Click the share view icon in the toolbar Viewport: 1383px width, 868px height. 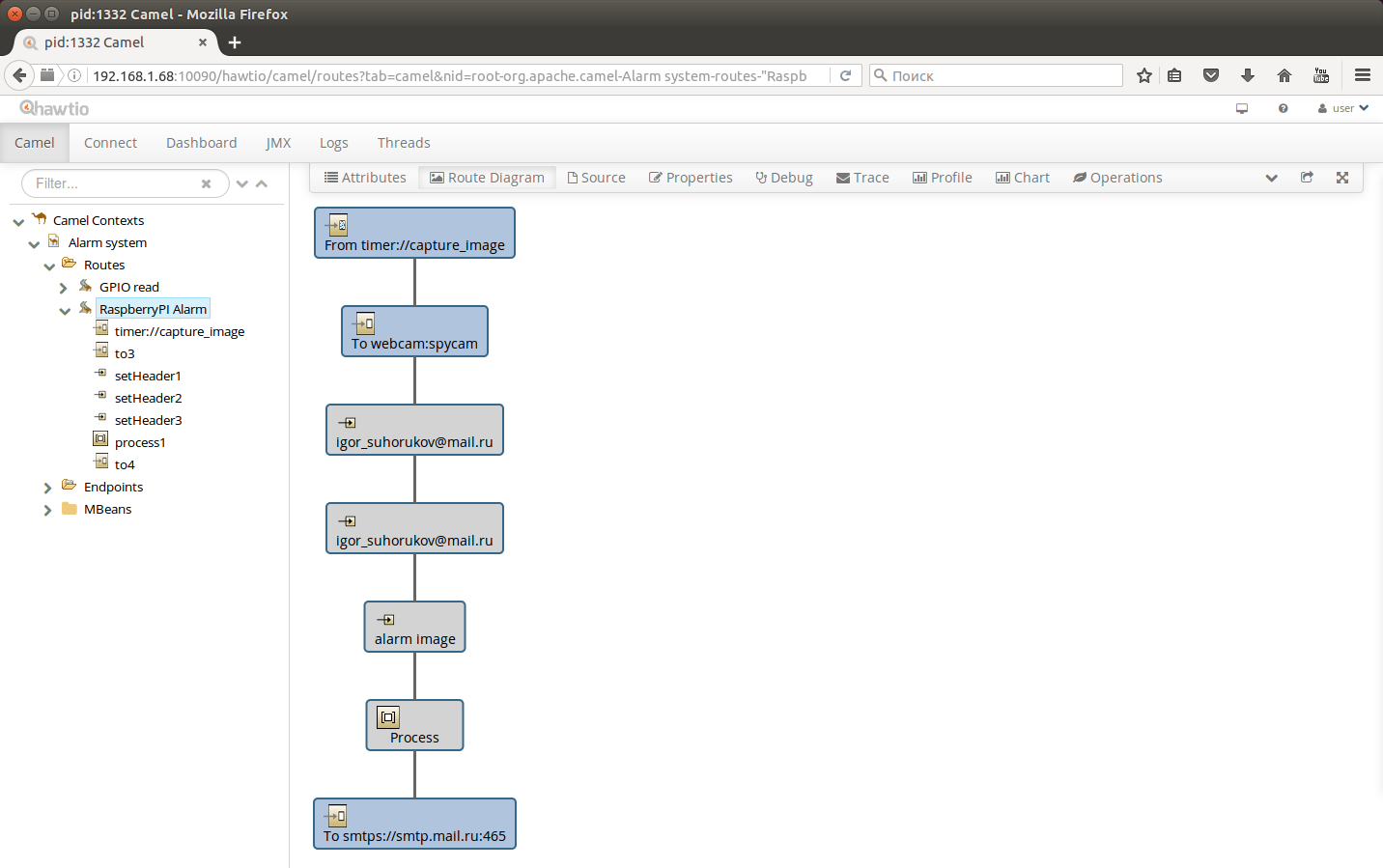click(1307, 178)
